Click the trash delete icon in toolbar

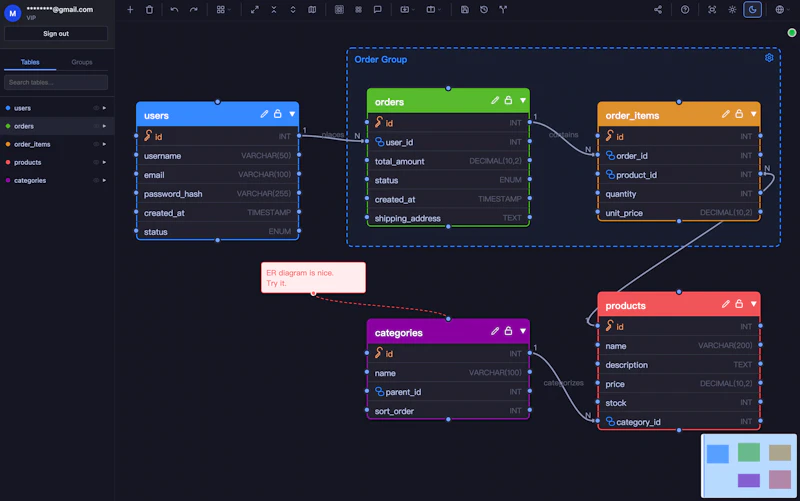click(x=149, y=10)
